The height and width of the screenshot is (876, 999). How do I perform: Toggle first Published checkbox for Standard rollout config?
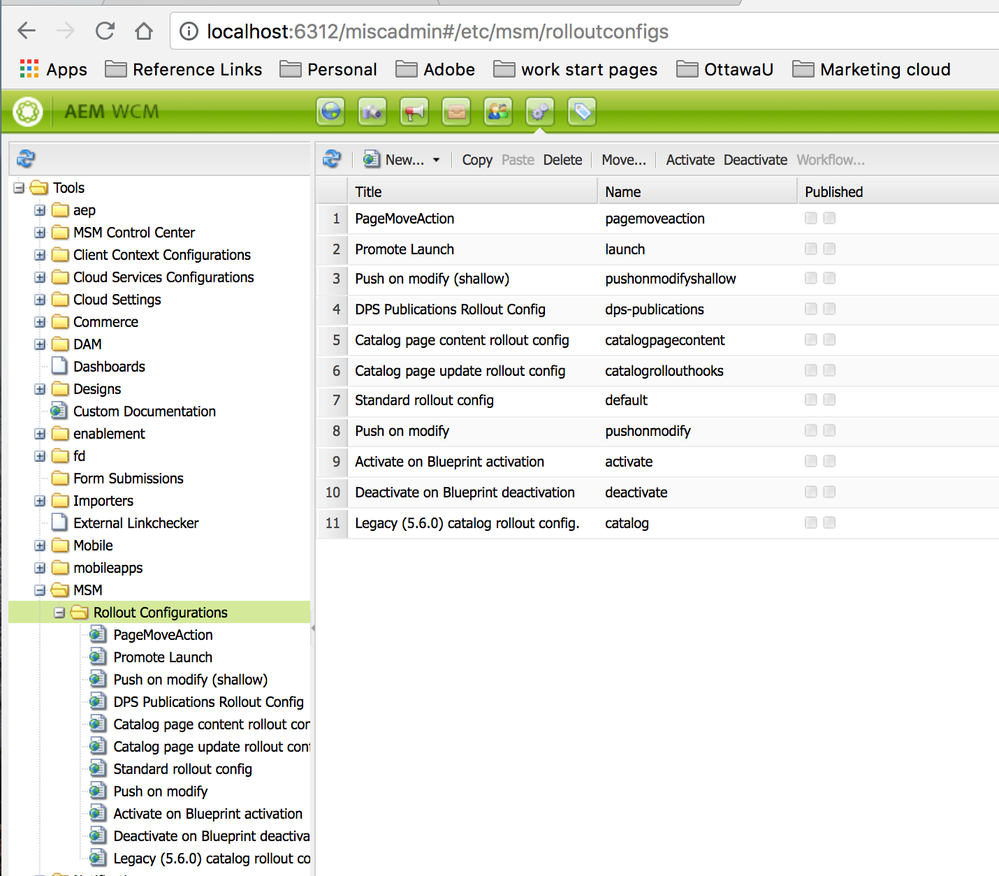tap(811, 400)
